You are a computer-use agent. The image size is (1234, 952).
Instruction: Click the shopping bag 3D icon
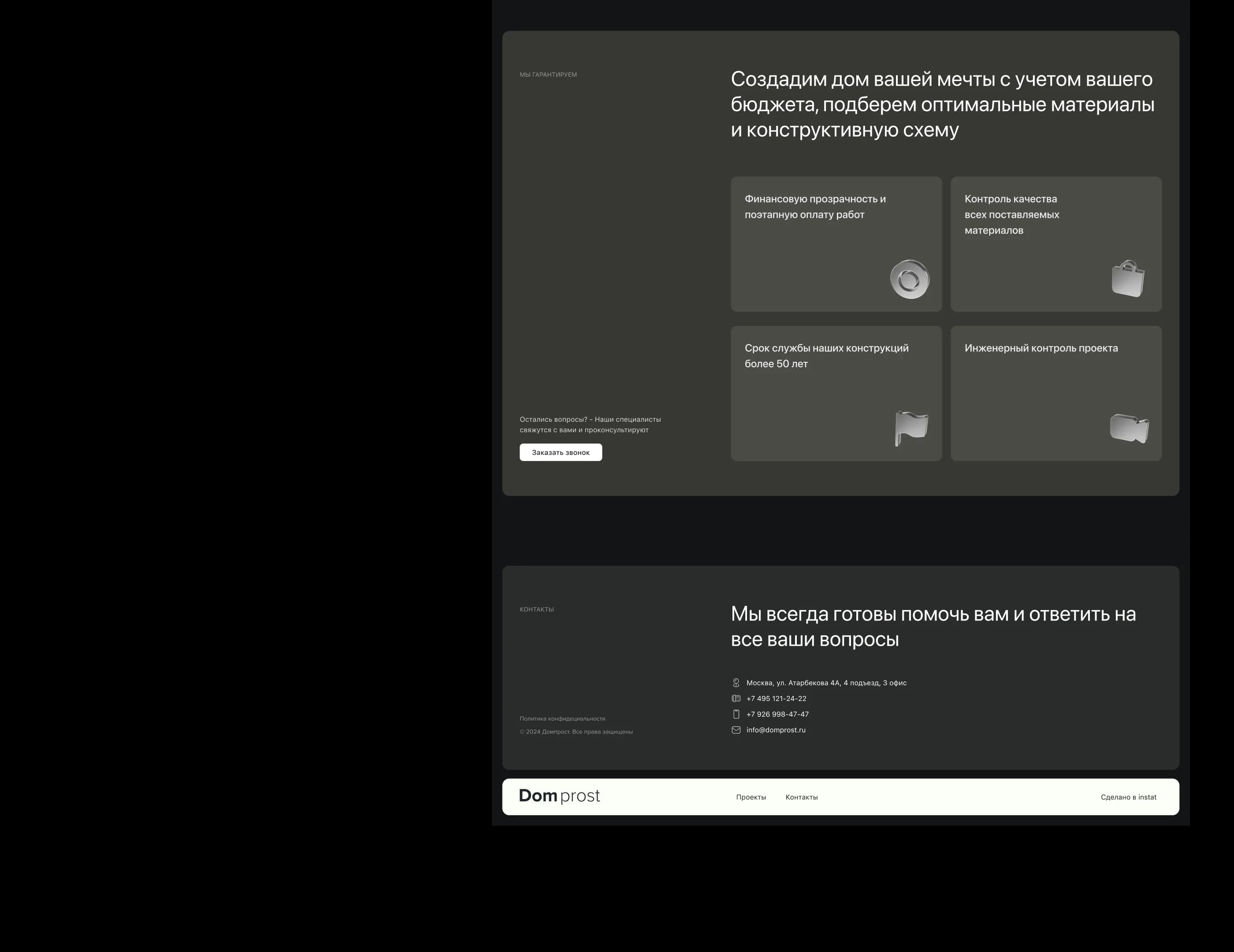coord(1128,279)
